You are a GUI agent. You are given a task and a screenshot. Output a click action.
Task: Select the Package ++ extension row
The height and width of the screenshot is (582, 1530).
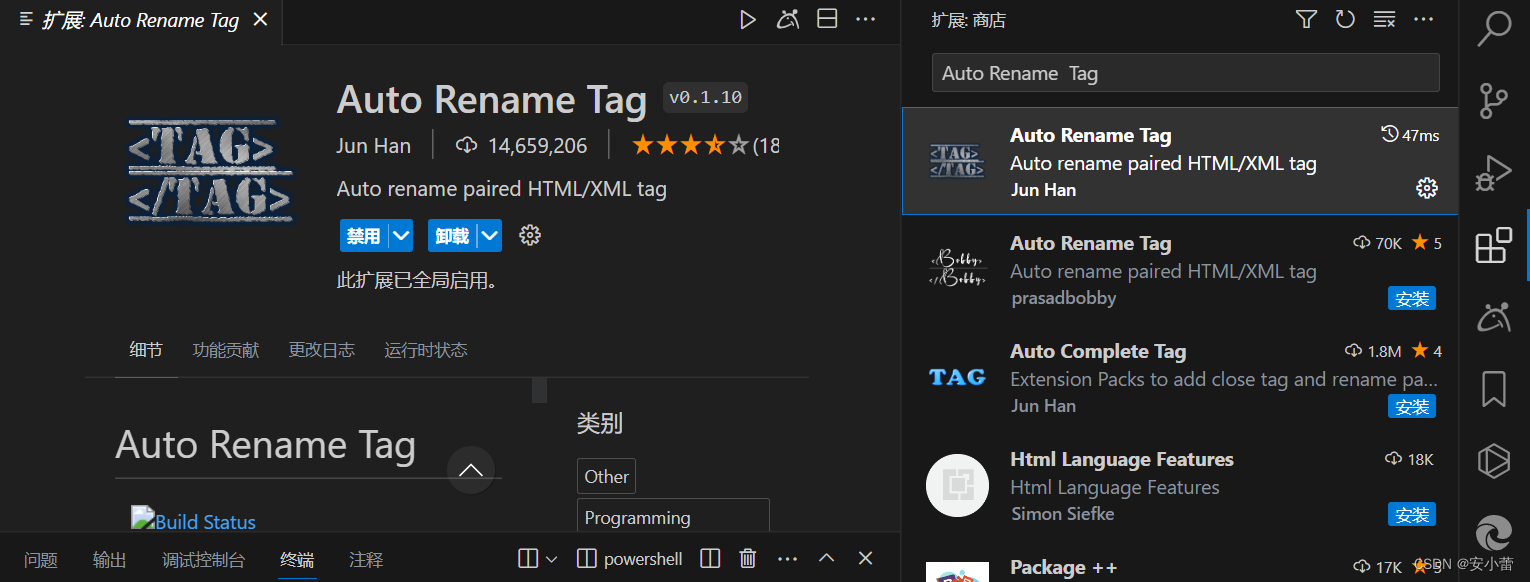1180,561
